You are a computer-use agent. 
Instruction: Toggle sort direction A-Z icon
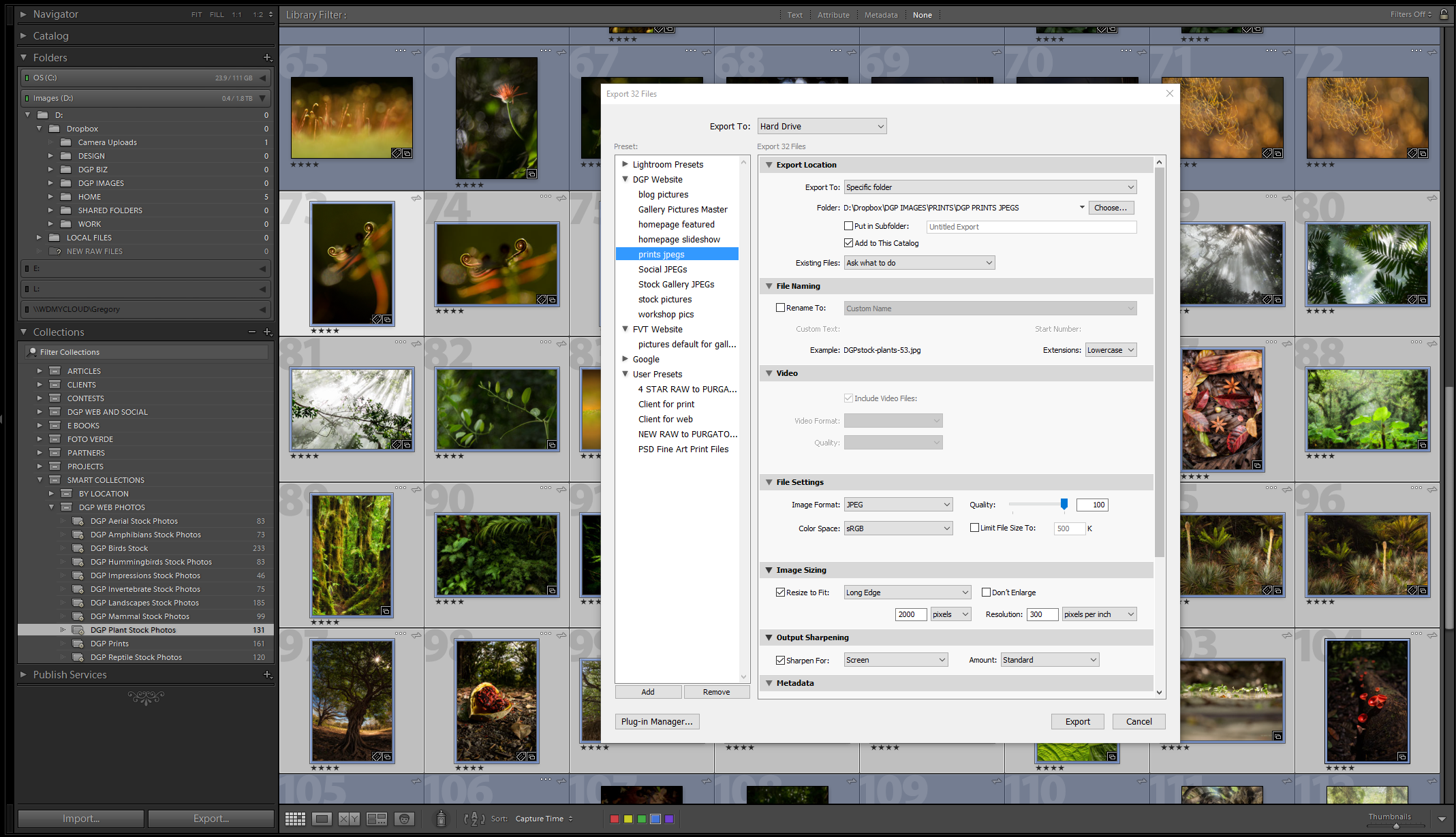point(474,819)
